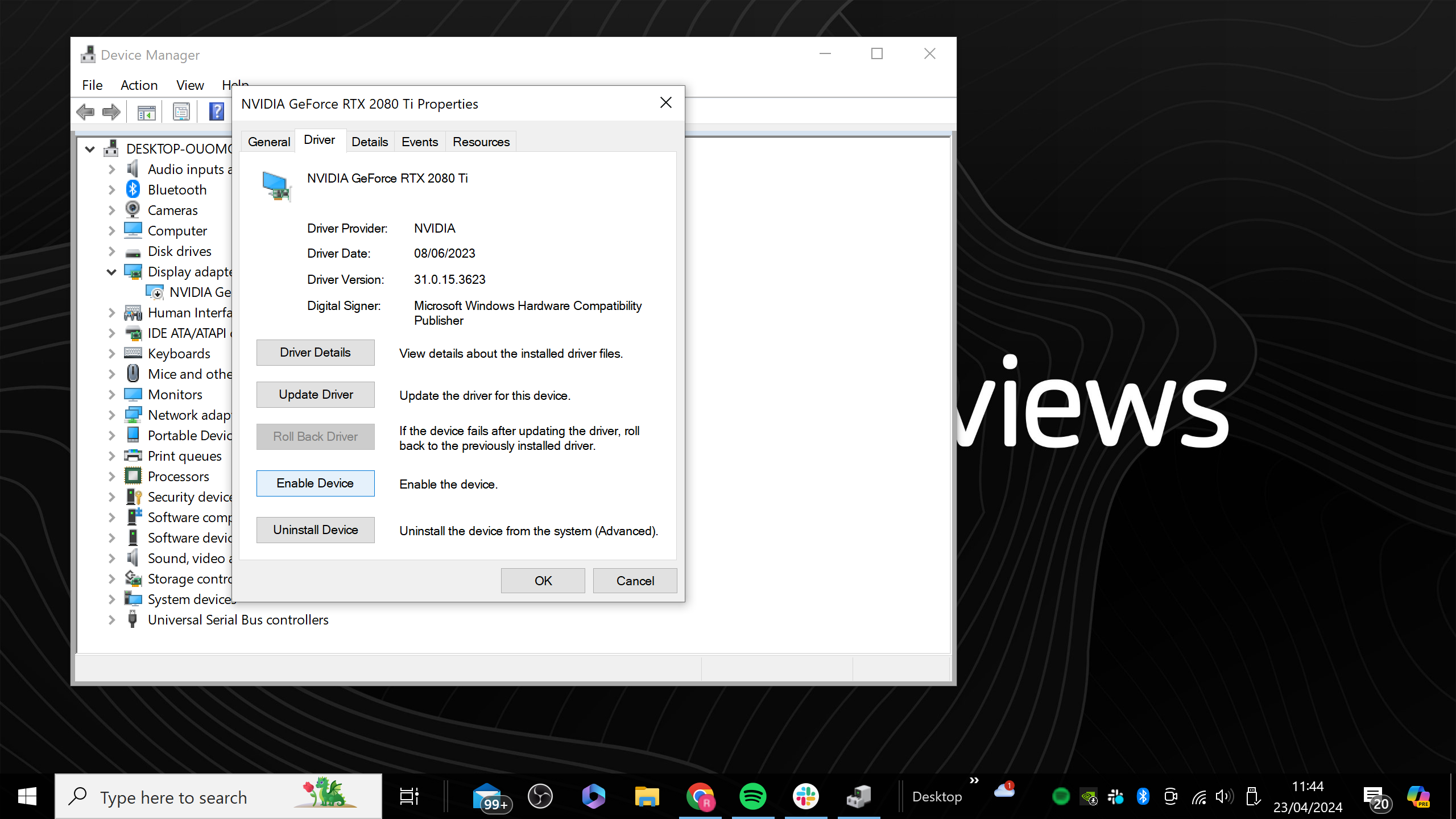Switch to the Events tab
Image resolution: width=1456 pixels, height=819 pixels.
click(420, 142)
